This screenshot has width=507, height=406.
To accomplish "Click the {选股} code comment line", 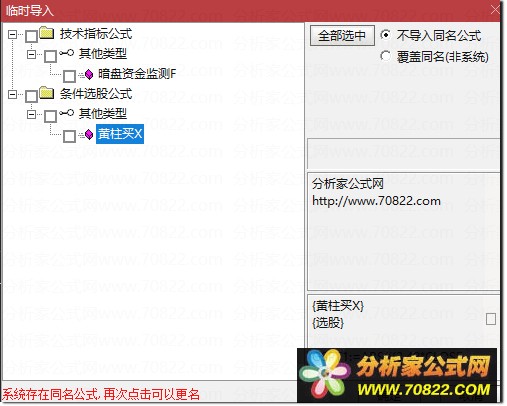I will (328, 322).
